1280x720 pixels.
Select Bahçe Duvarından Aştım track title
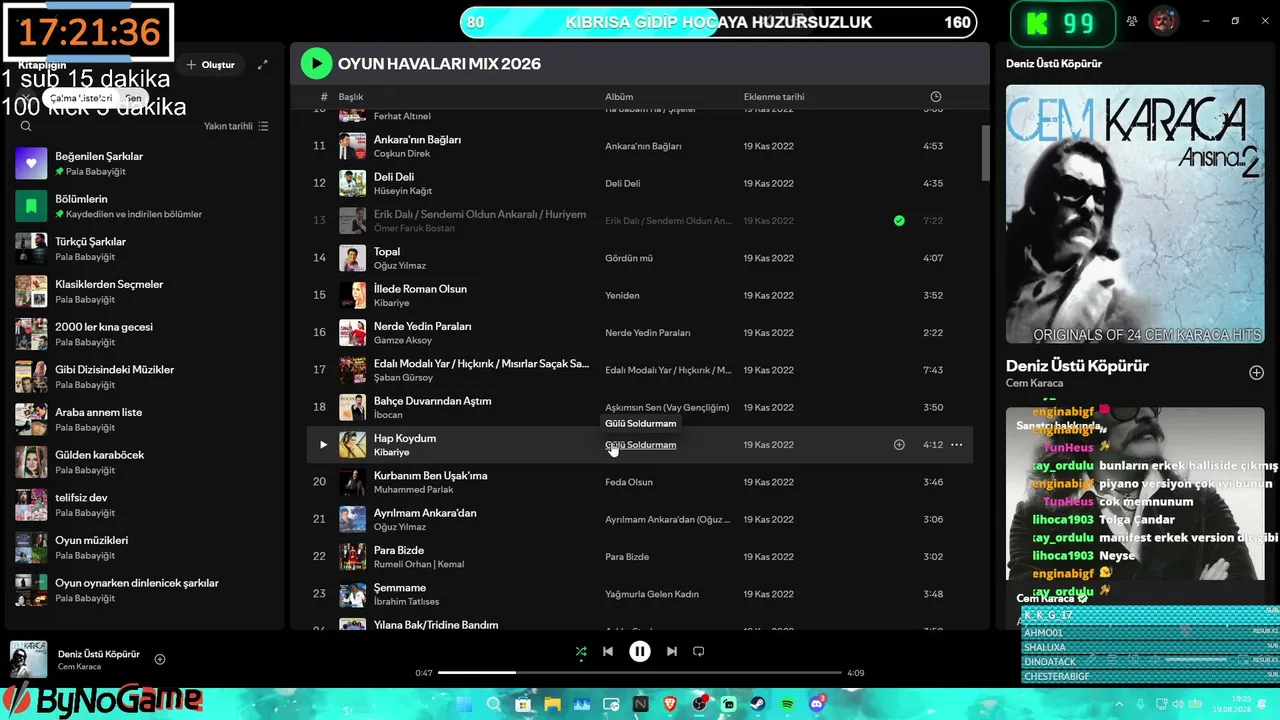click(433, 401)
